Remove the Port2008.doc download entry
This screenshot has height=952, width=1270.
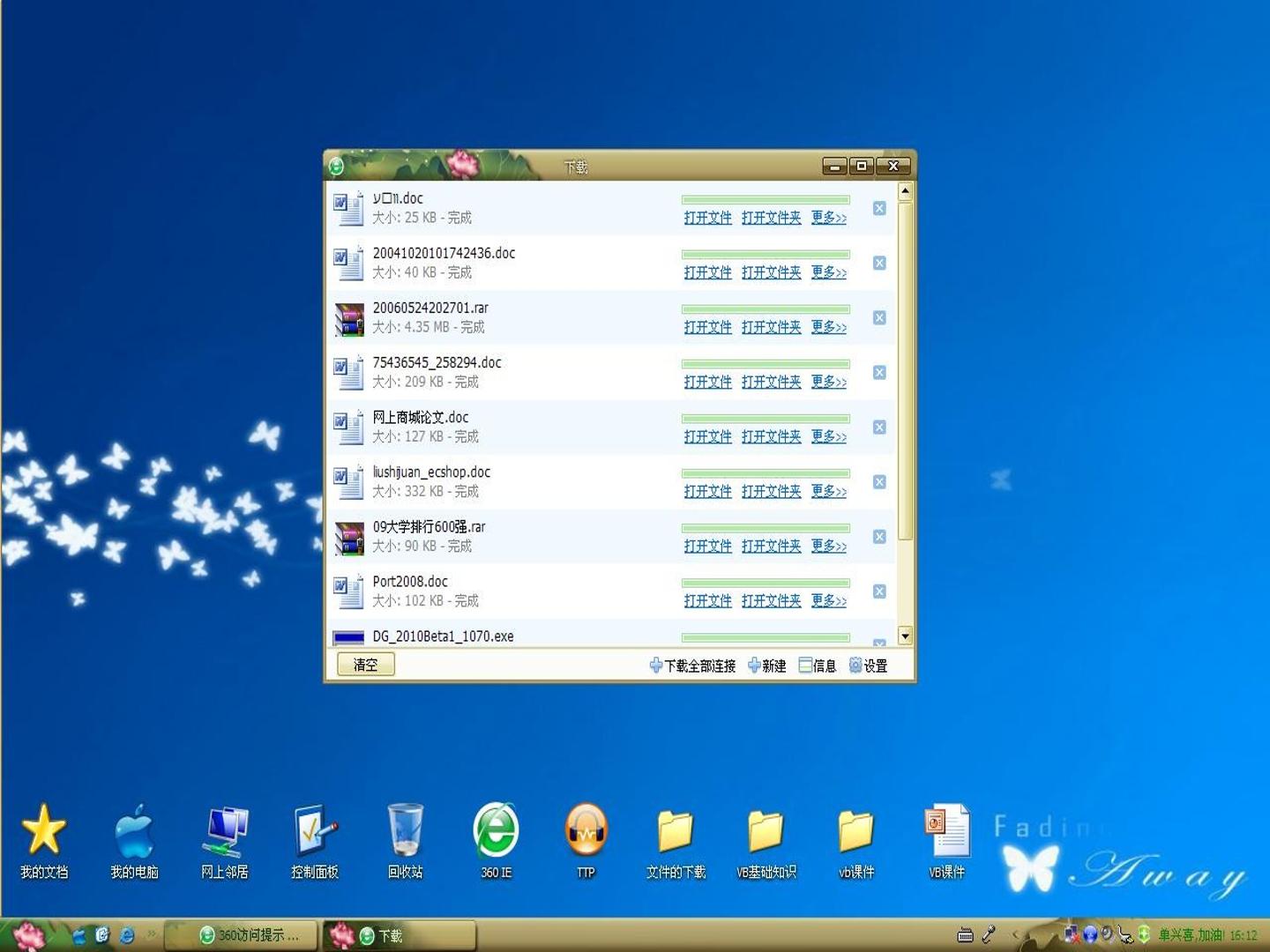(879, 591)
